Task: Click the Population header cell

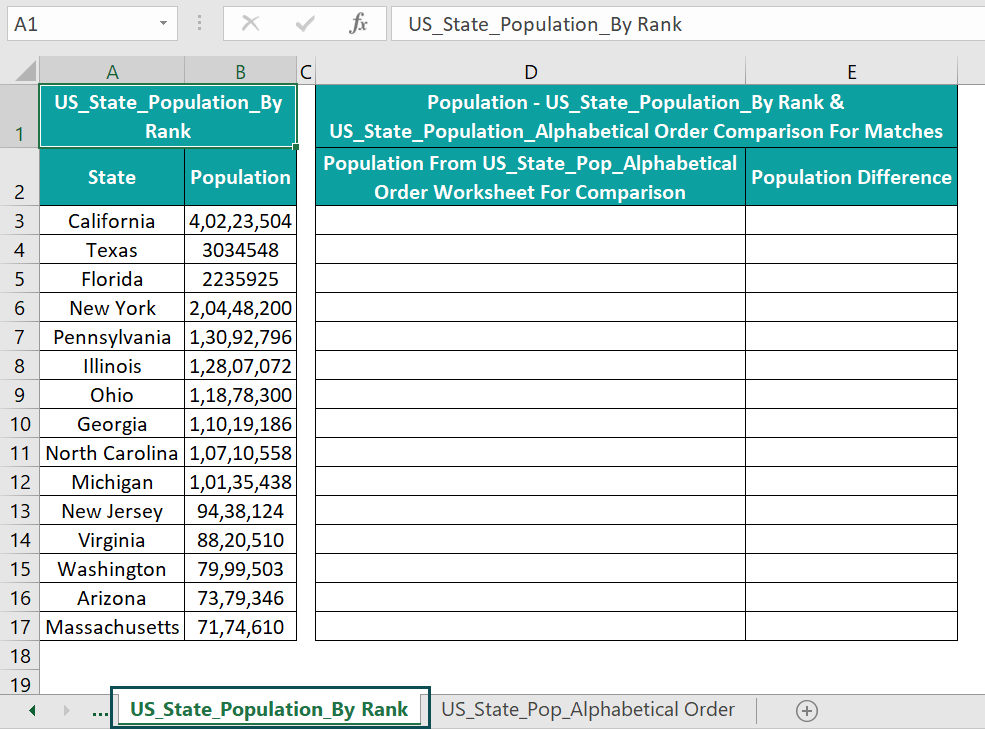Action: pos(240,176)
